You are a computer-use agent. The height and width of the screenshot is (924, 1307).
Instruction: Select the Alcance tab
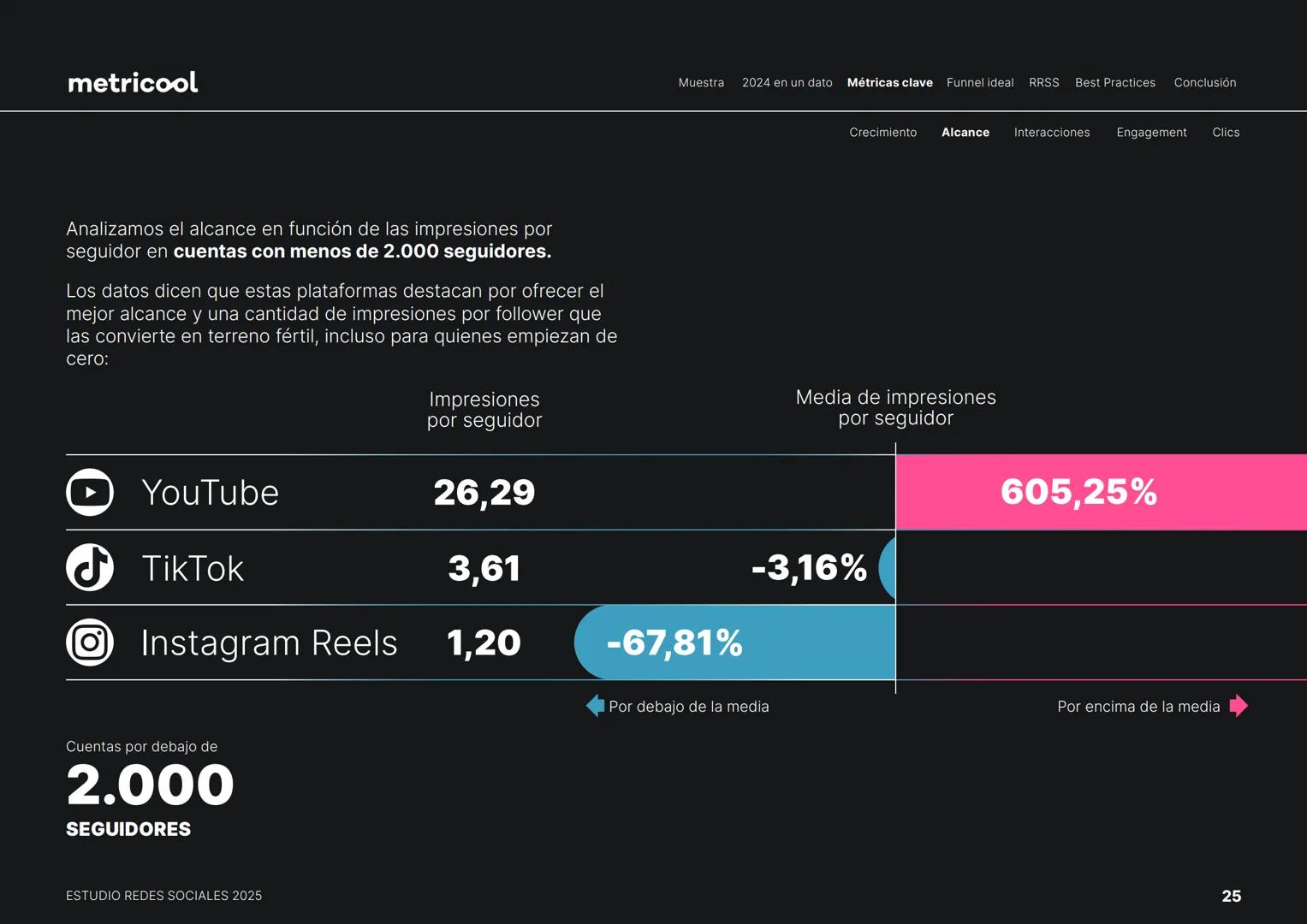pyautogui.click(x=965, y=133)
